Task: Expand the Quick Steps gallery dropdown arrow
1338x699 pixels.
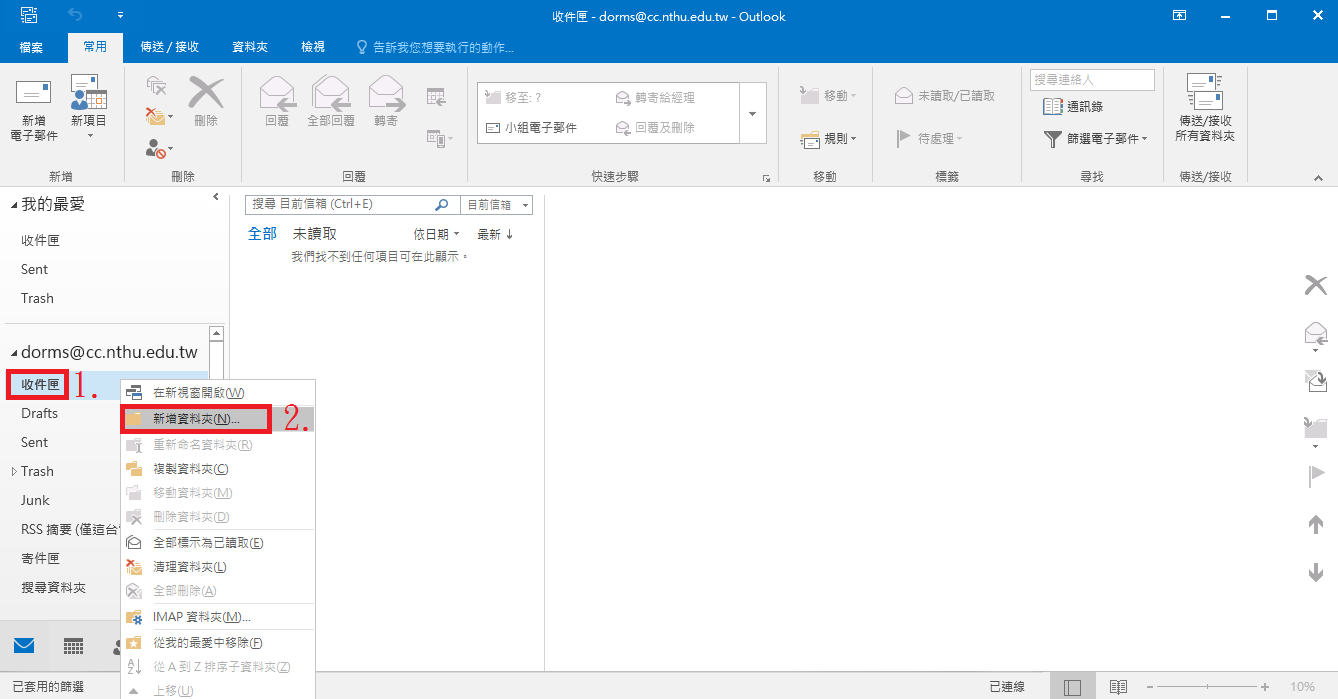Action: tap(752, 113)
